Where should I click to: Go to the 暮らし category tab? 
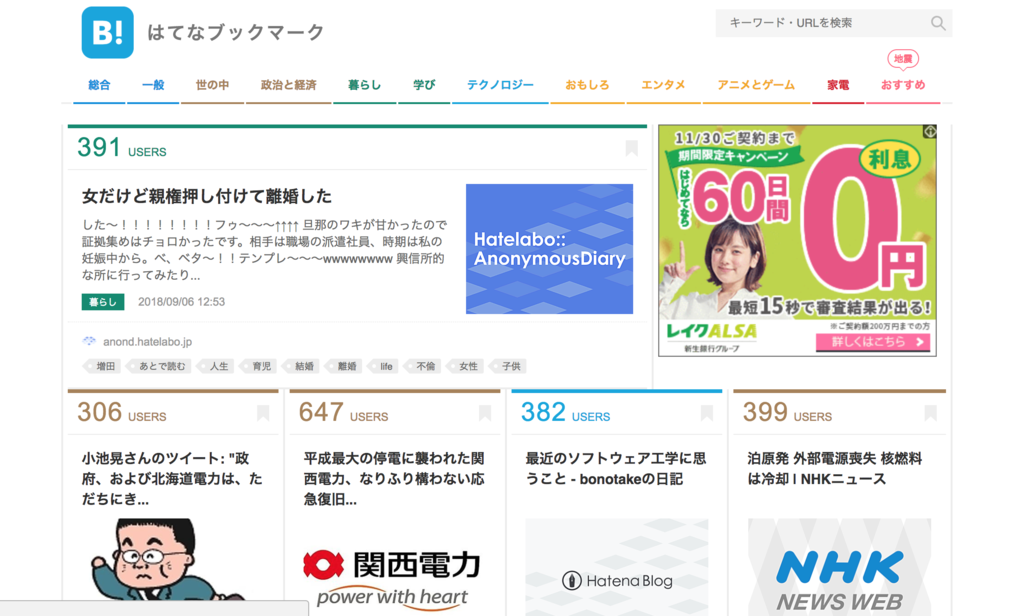(364, 85)
